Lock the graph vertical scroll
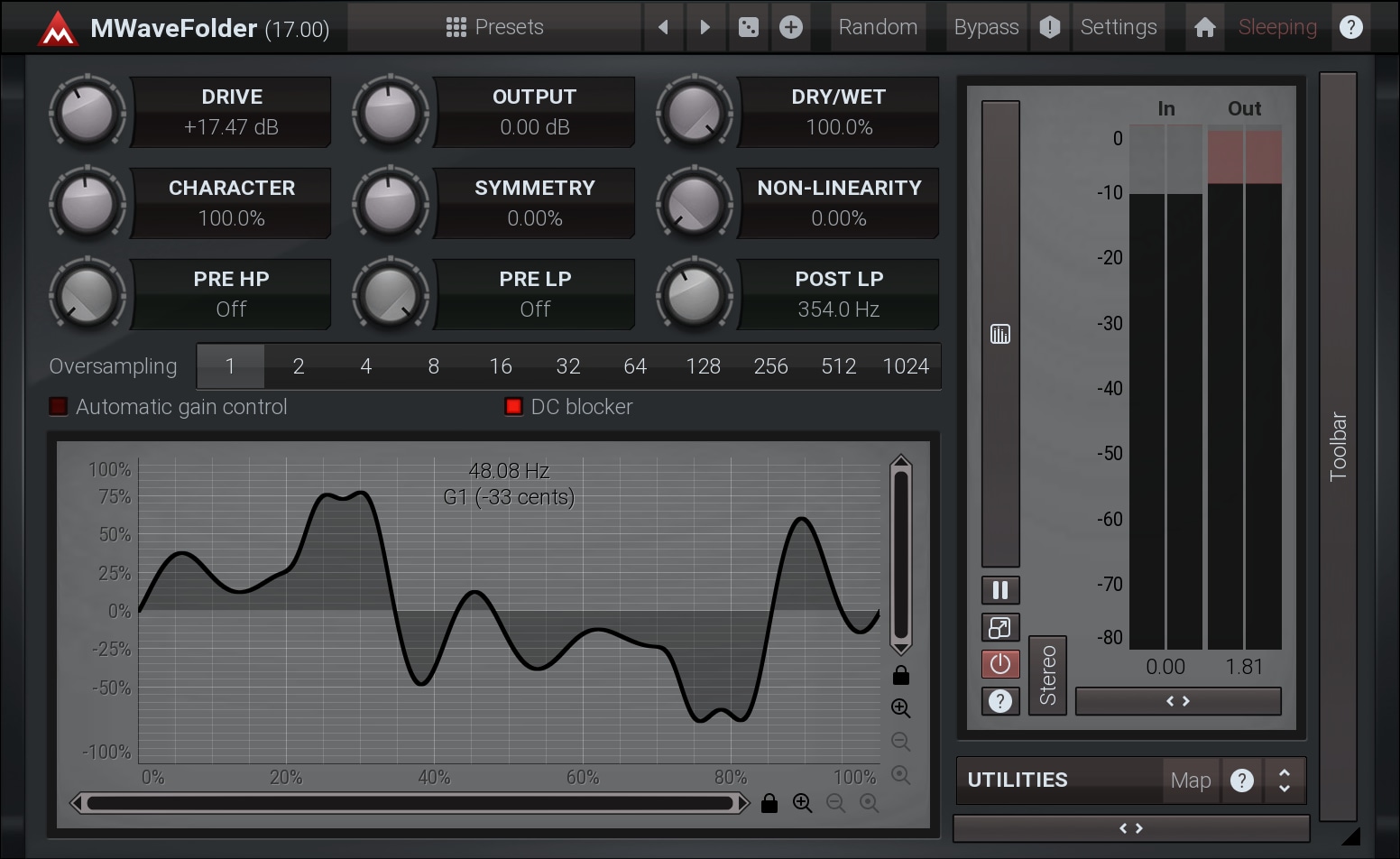 coord(900,676)
